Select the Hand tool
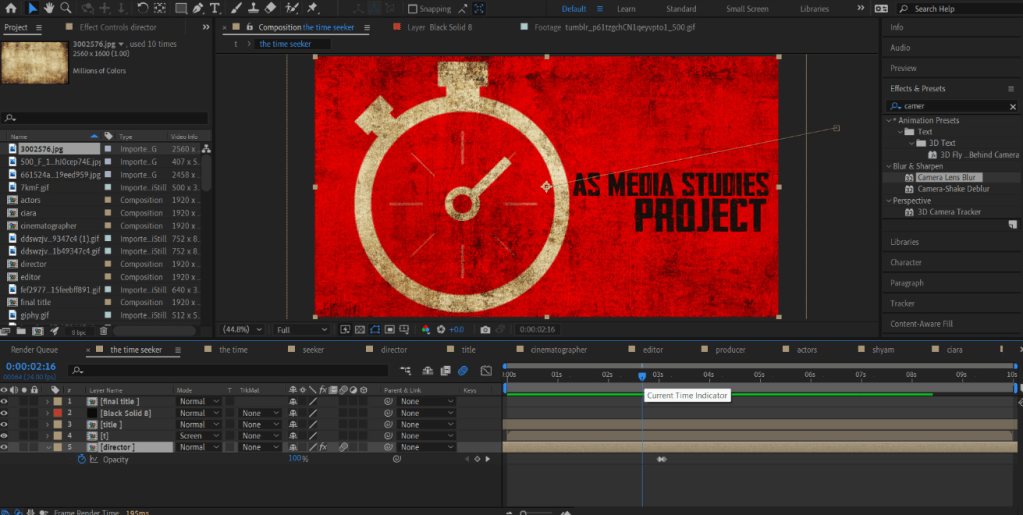The image size is (1023, 515). point(49,8)
